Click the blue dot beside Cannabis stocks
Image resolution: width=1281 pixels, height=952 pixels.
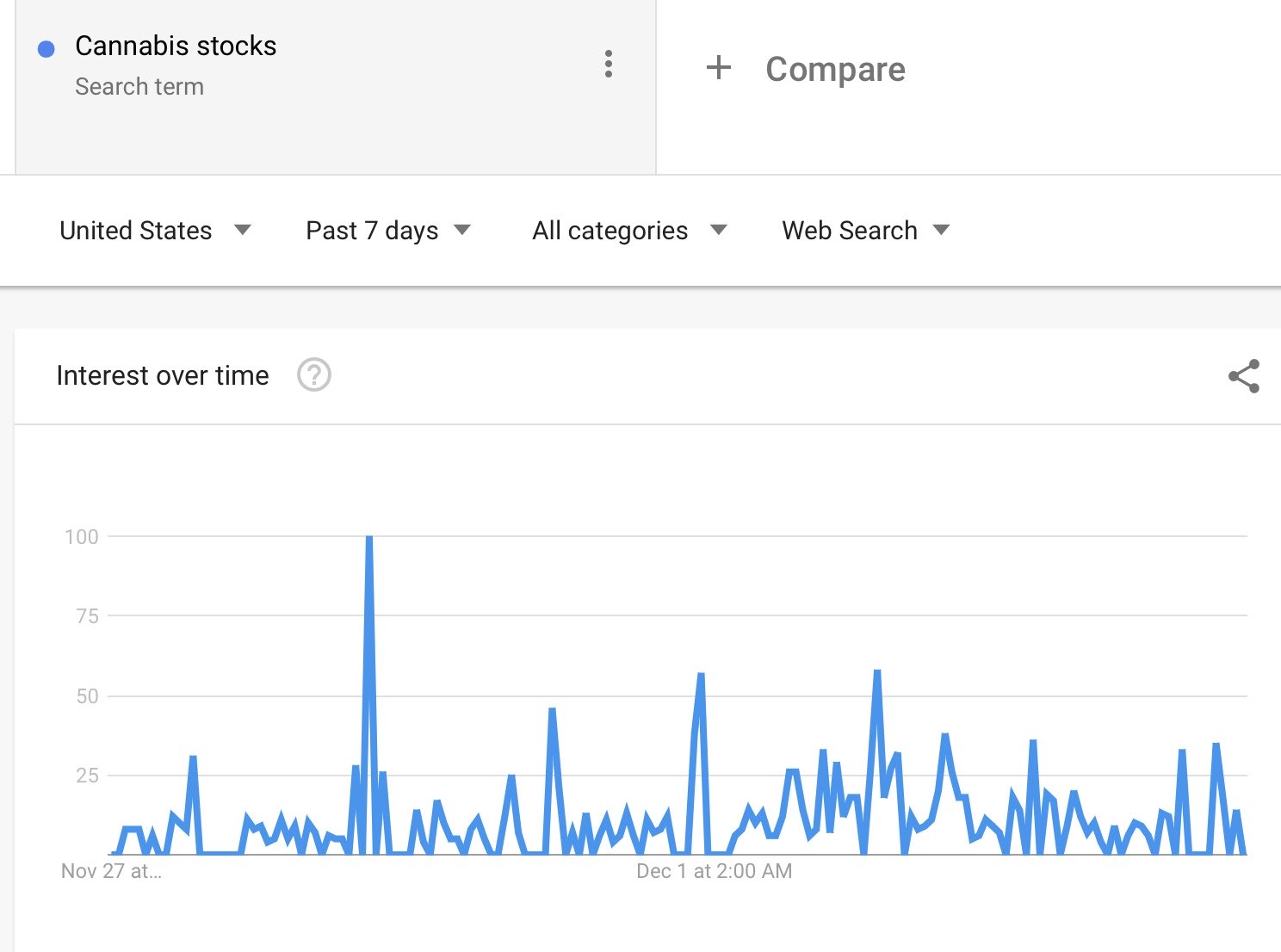coord(46,49)
